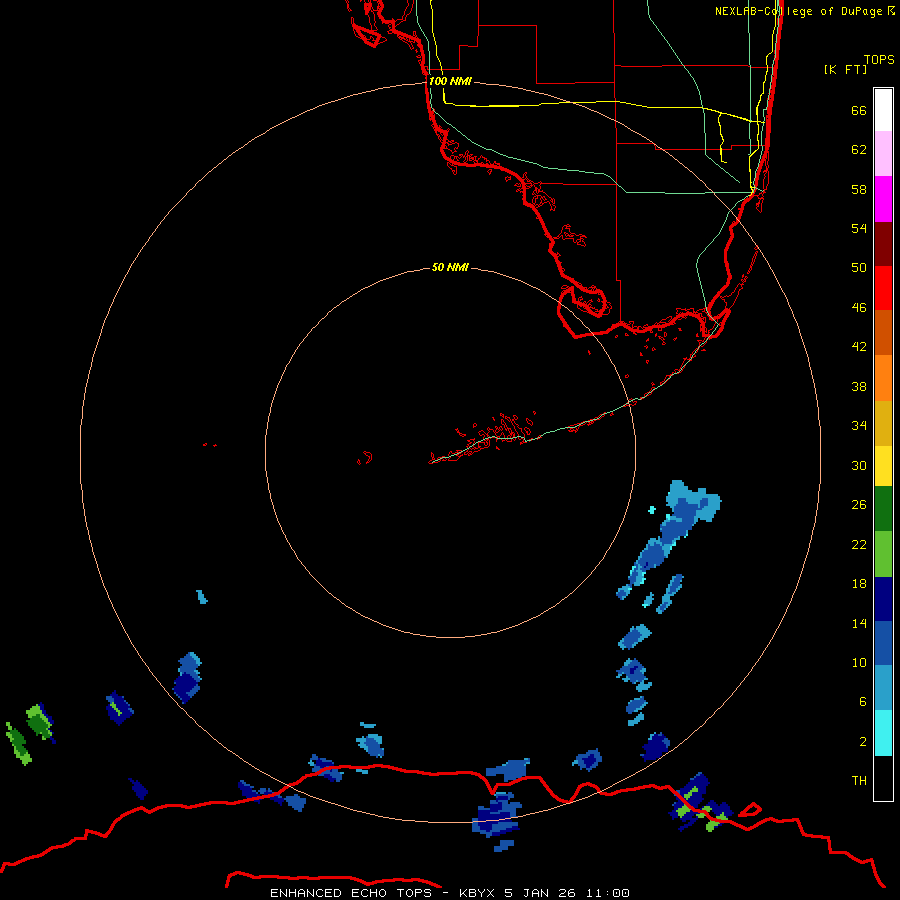The height and width of the screenshot is (900, 900).
Task: Click the "KBYX" radar site identifier
Action: point(476,893)
